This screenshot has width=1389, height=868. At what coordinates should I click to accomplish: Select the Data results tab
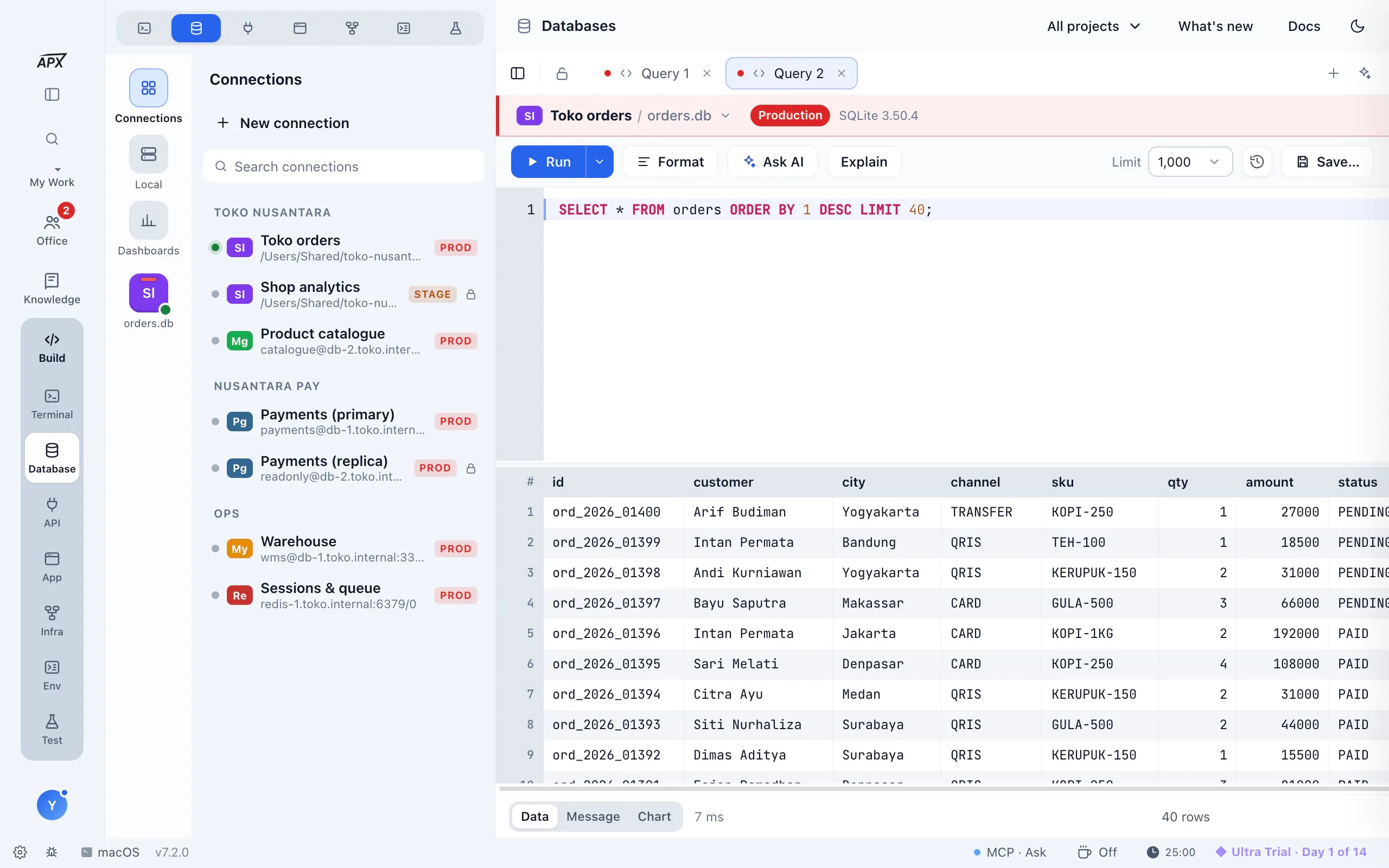pos(534,816)
